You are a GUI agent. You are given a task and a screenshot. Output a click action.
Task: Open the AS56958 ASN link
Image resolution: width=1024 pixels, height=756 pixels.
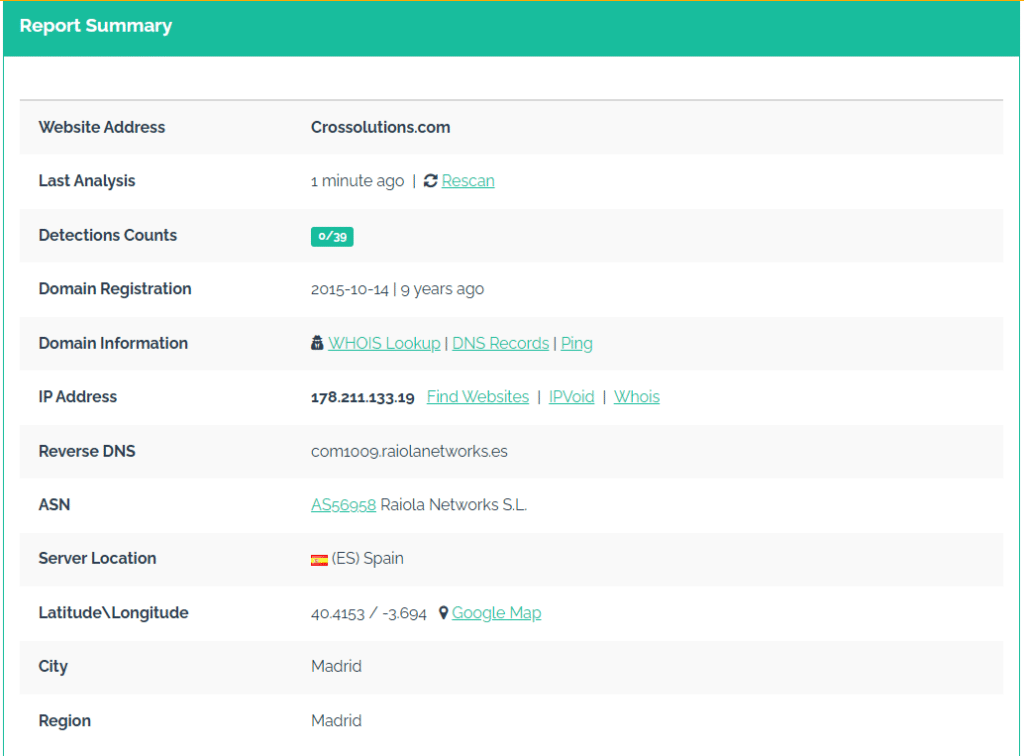(x=343, y=505)
